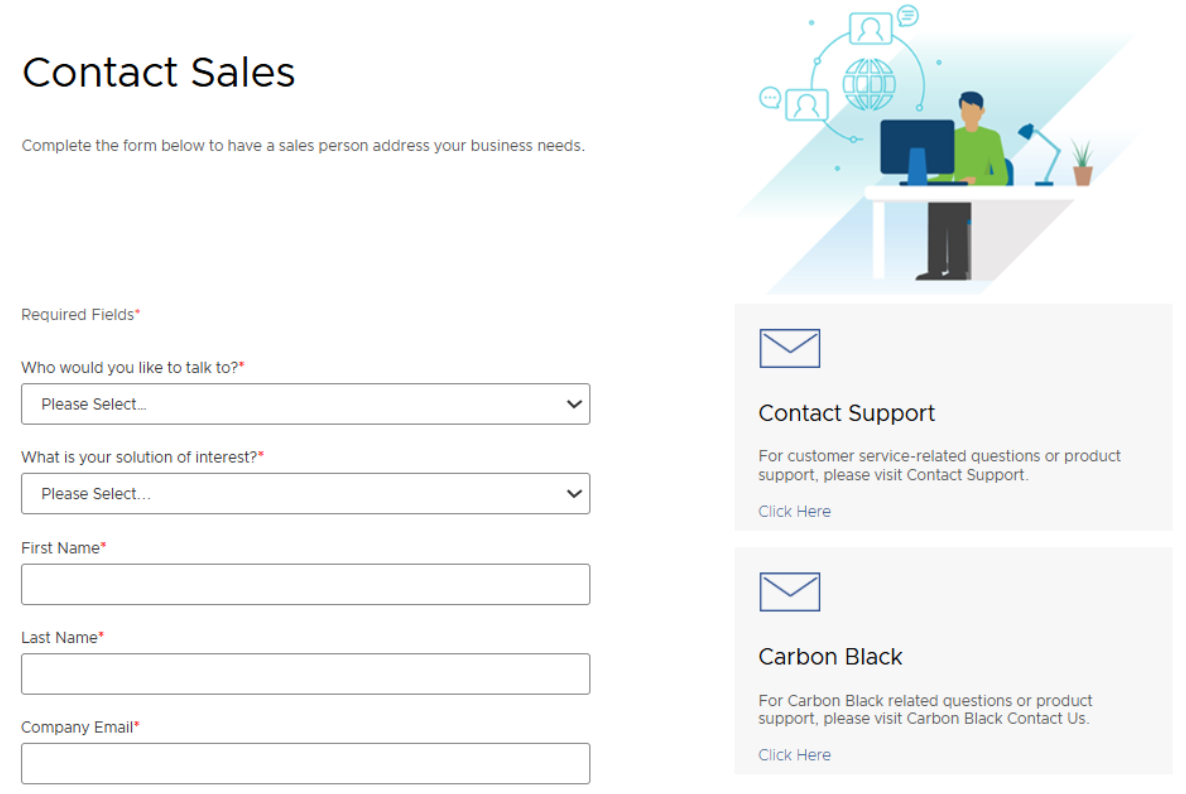Image resolution: width=1186 pixels, height=794 pixels.
Task: Click the globe icon in the illustration
Action: pos(868,84)
